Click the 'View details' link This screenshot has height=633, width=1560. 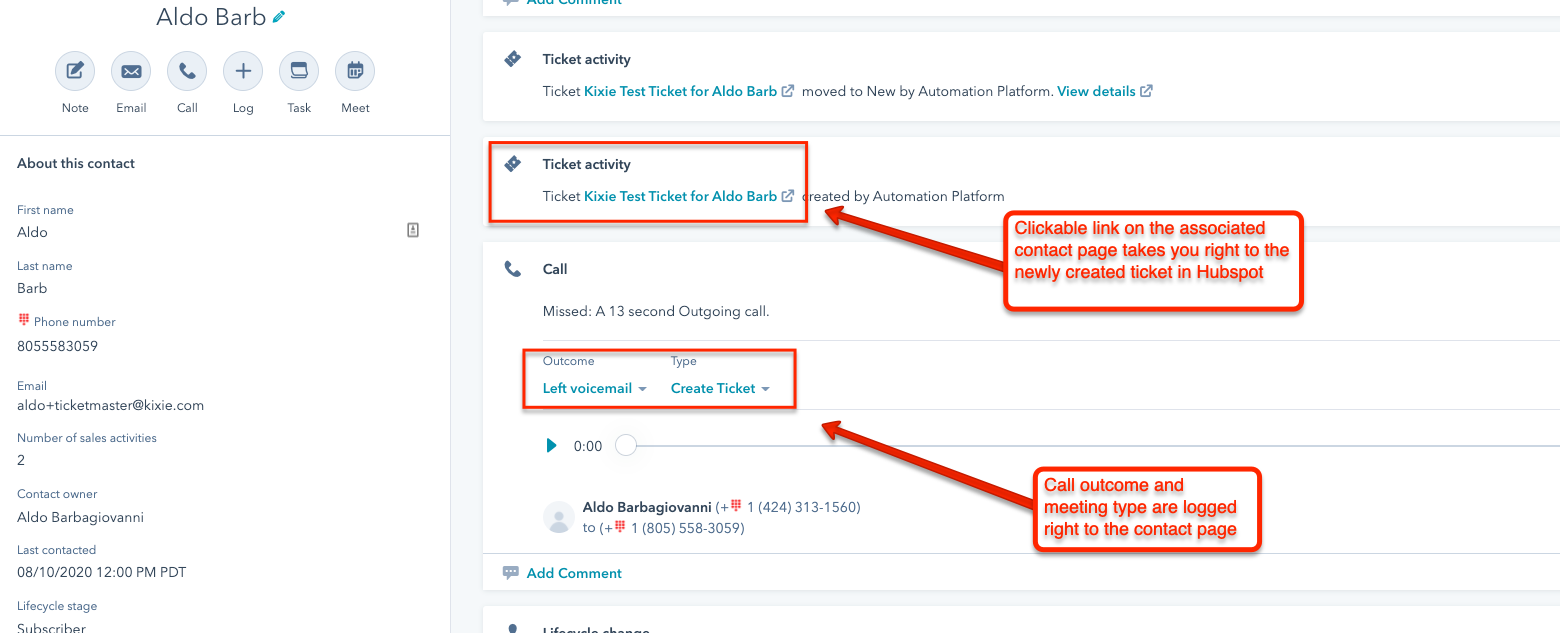[1096, 91]
